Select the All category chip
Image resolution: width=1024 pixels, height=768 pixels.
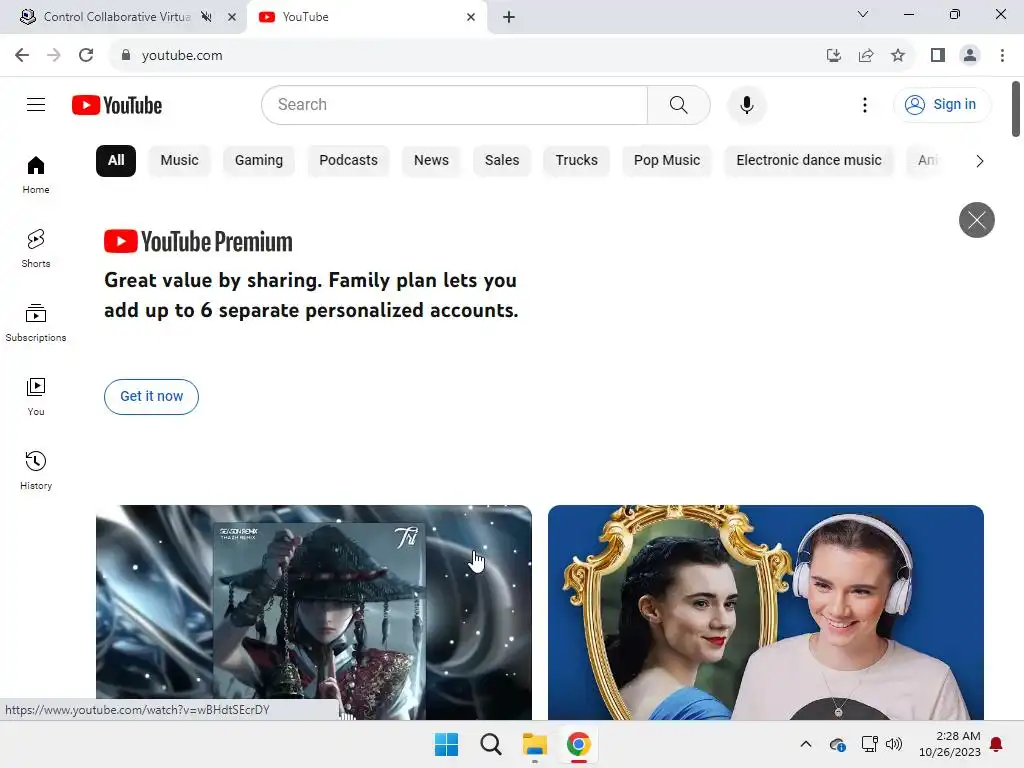point(116,161)
